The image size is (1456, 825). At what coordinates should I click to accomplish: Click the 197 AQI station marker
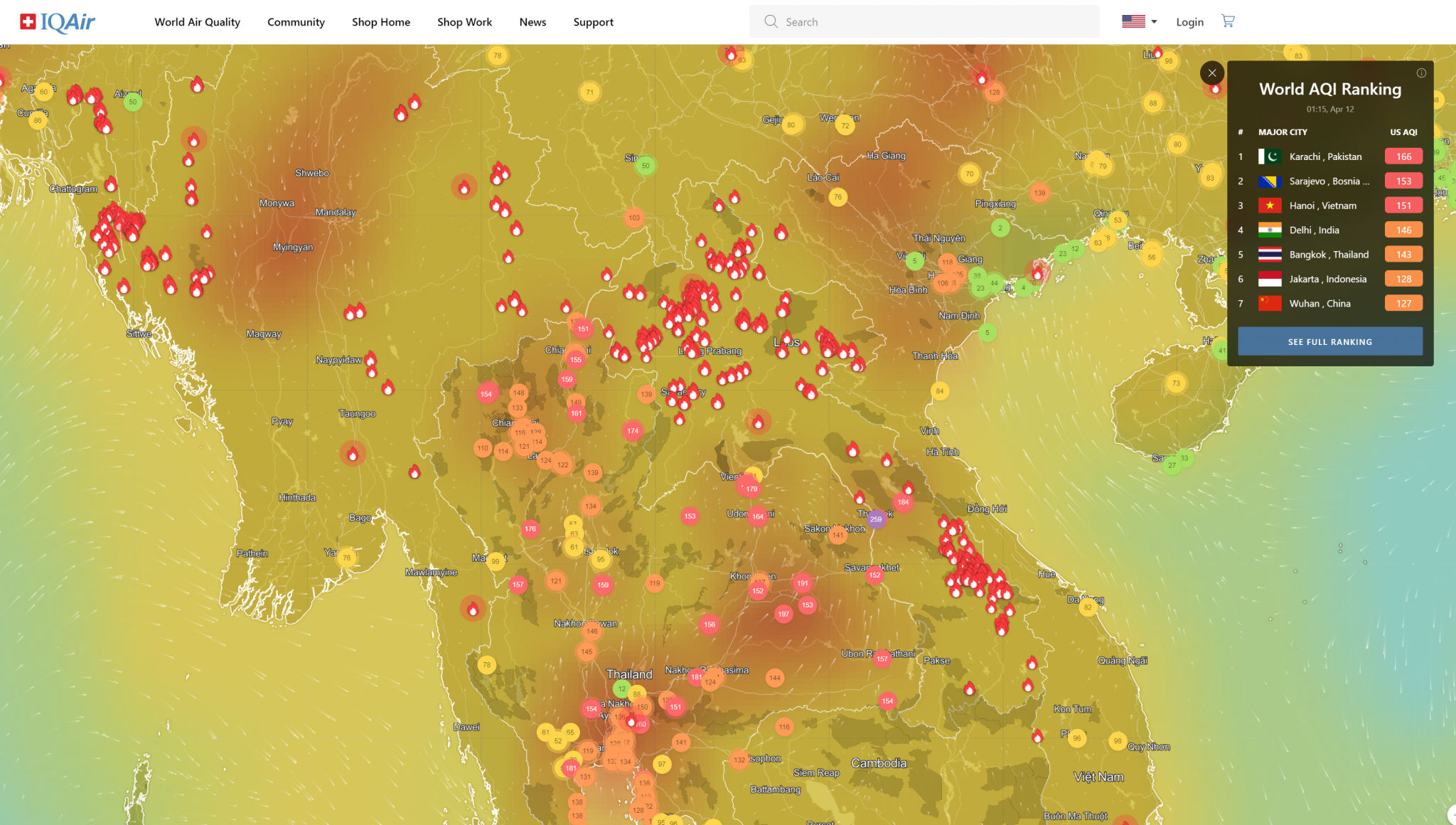click(783, 614)
